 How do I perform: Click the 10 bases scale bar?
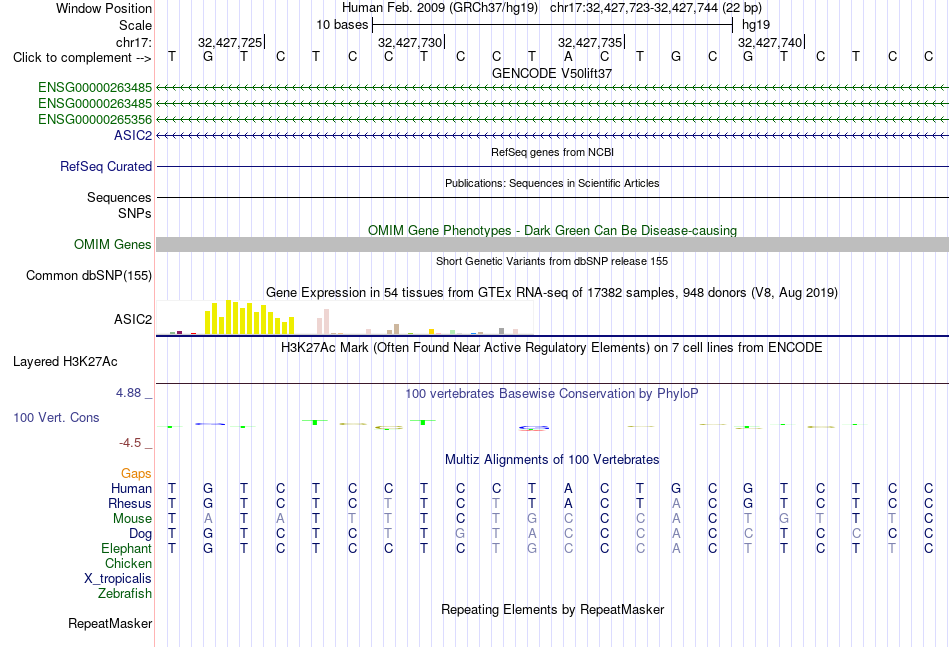553,25
